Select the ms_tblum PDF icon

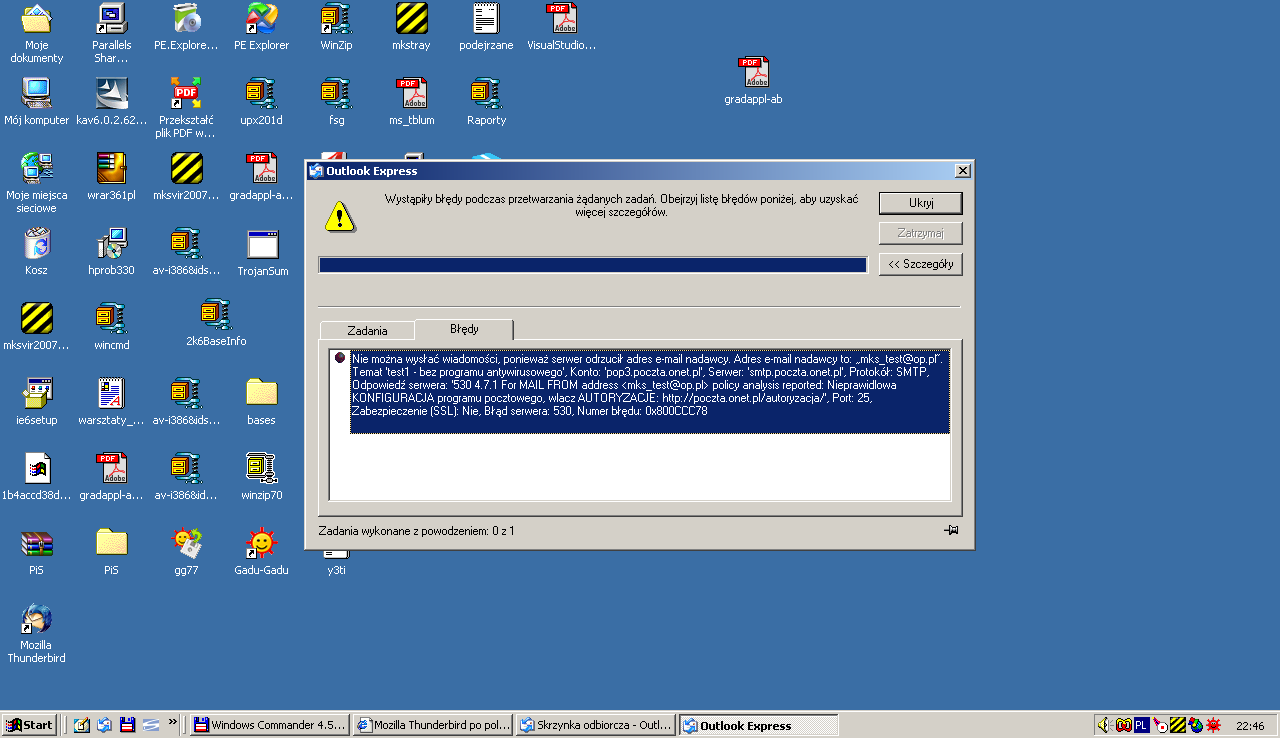click(412, 102)
